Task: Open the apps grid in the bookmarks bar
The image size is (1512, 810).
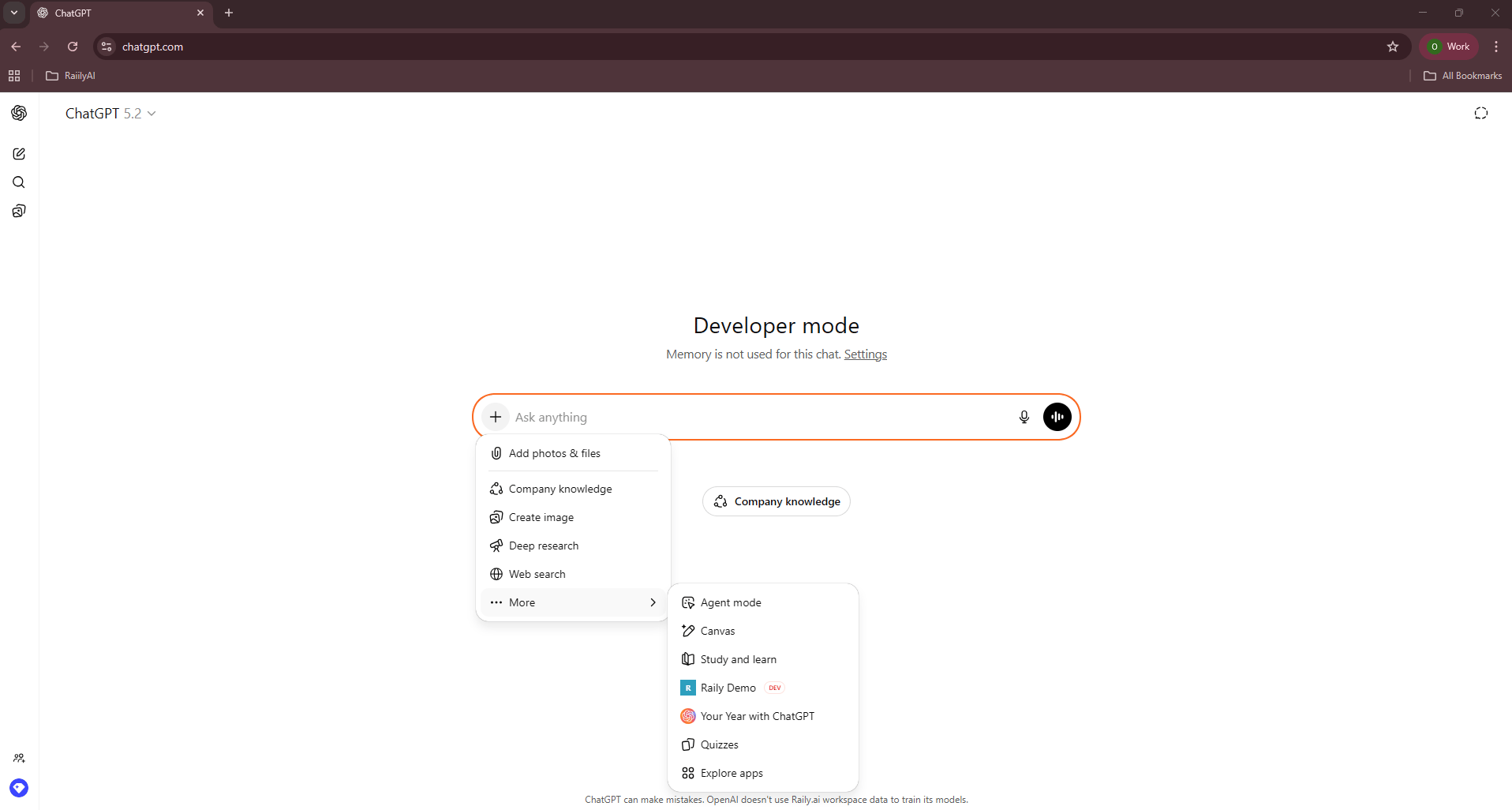Action: [14, 76]
